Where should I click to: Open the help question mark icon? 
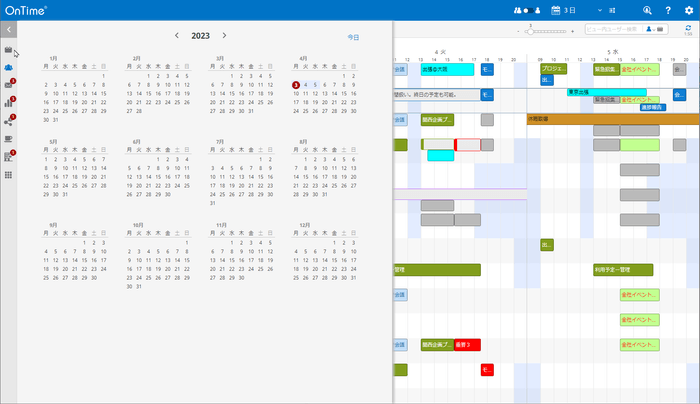tap(667, 10)
